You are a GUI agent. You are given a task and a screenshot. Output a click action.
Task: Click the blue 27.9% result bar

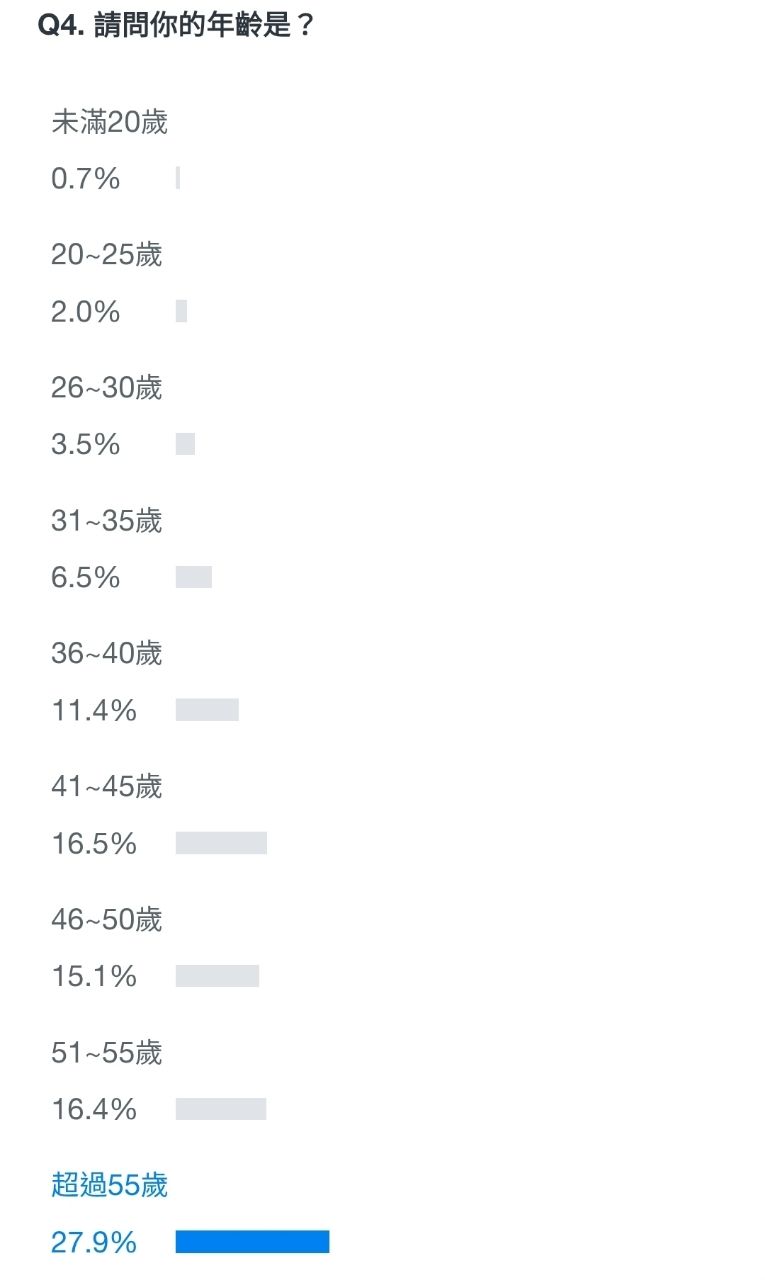252,1242
